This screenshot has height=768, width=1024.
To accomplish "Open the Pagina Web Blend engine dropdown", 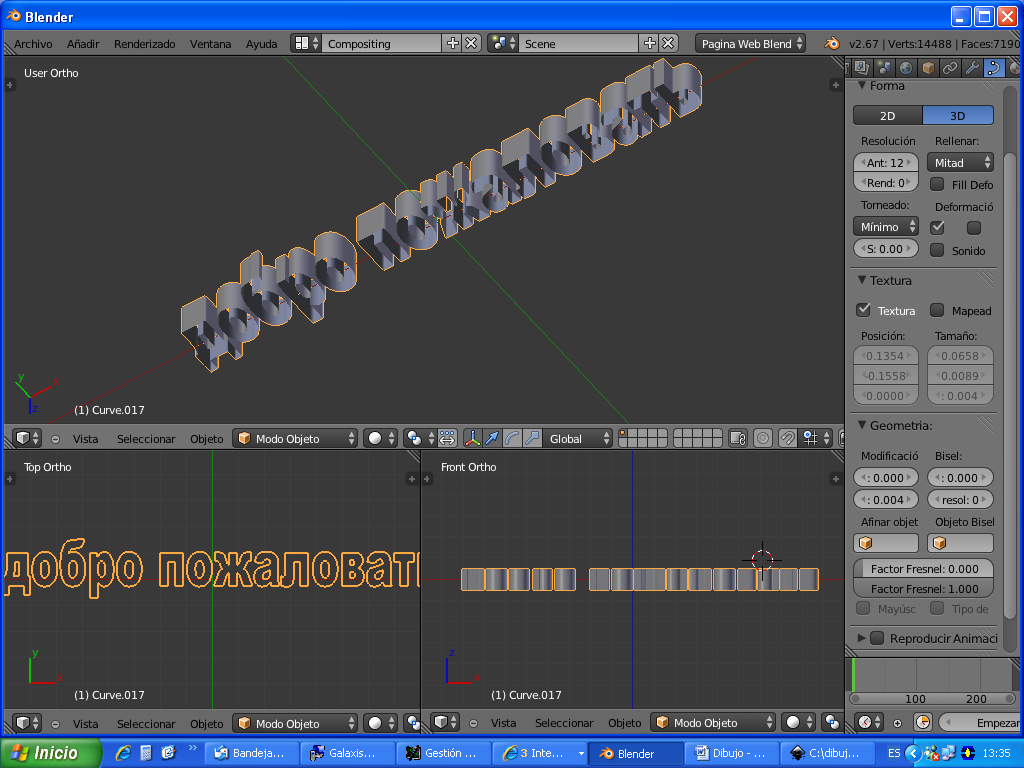I will coord(750,44).
